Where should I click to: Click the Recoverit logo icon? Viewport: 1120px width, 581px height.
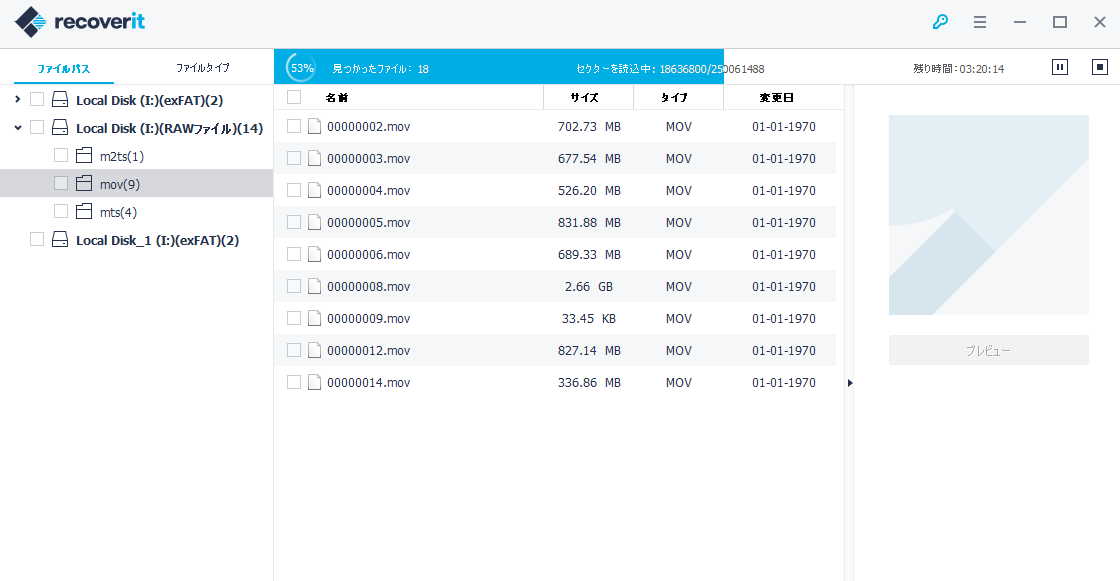[32, 22]
